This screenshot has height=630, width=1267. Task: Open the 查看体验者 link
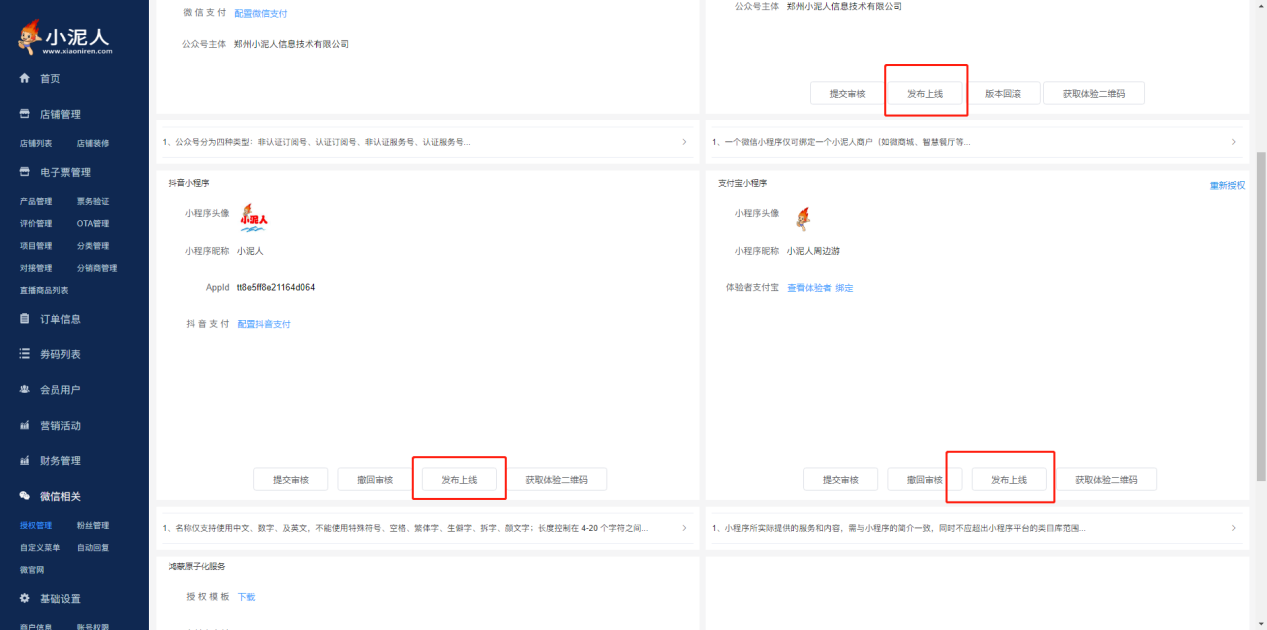coord(809,288)
